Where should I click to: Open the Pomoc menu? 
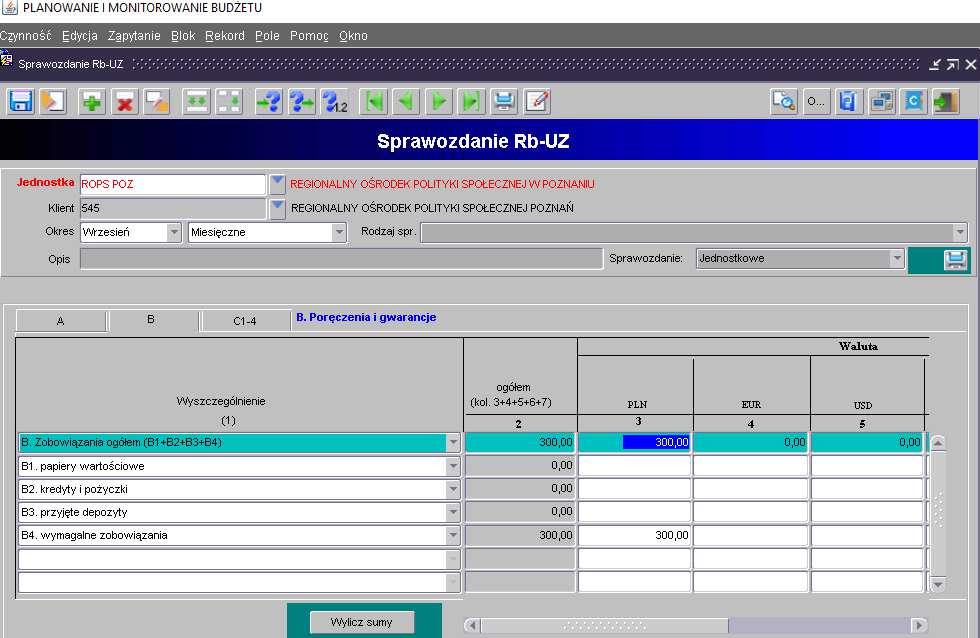pos(309,36)
